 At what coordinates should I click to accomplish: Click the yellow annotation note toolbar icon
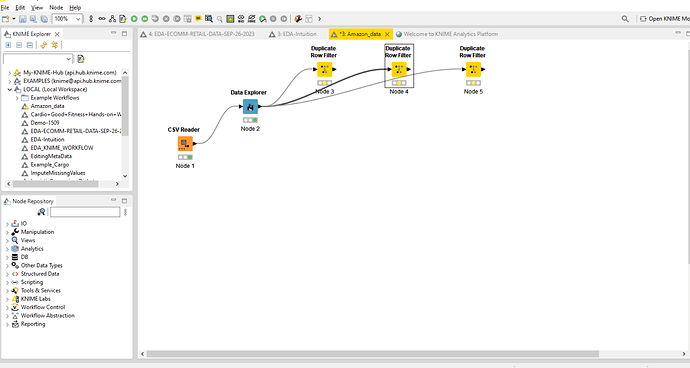coord(198,19)
